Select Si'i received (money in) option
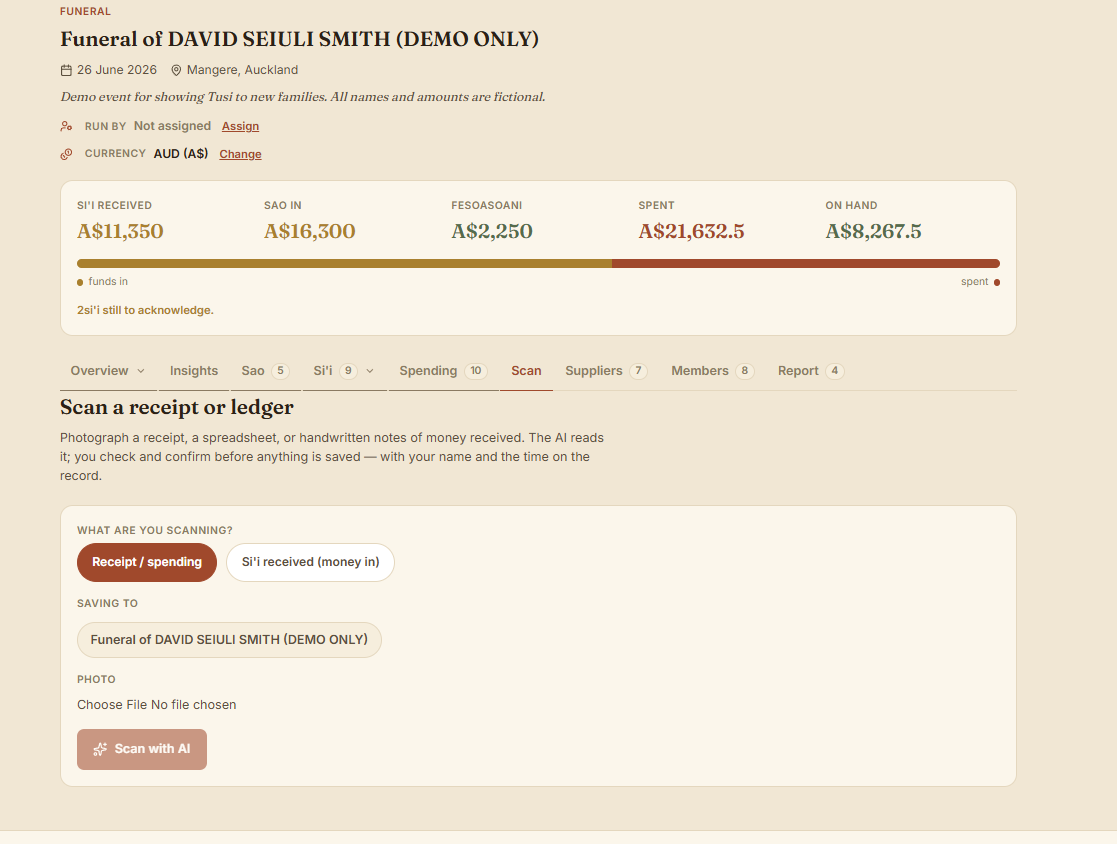1117x844 pixels. tap(311, 562)
